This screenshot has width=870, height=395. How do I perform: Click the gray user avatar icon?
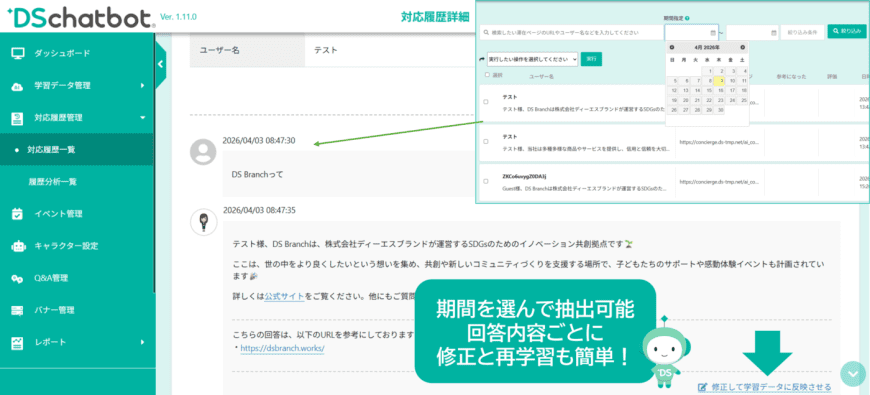pos(203,152)
